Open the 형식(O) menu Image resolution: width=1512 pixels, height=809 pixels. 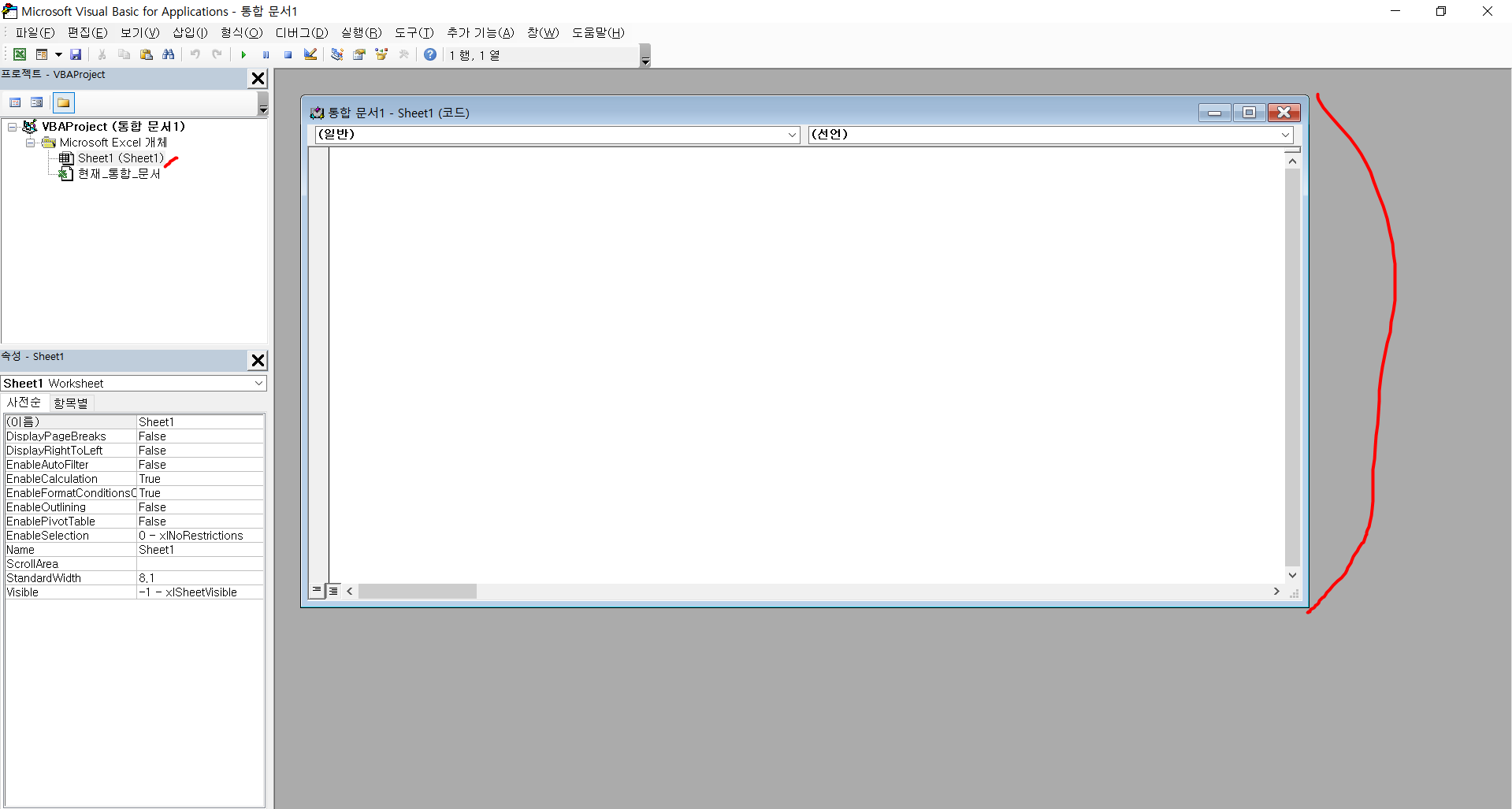click(x=242, y=32)
